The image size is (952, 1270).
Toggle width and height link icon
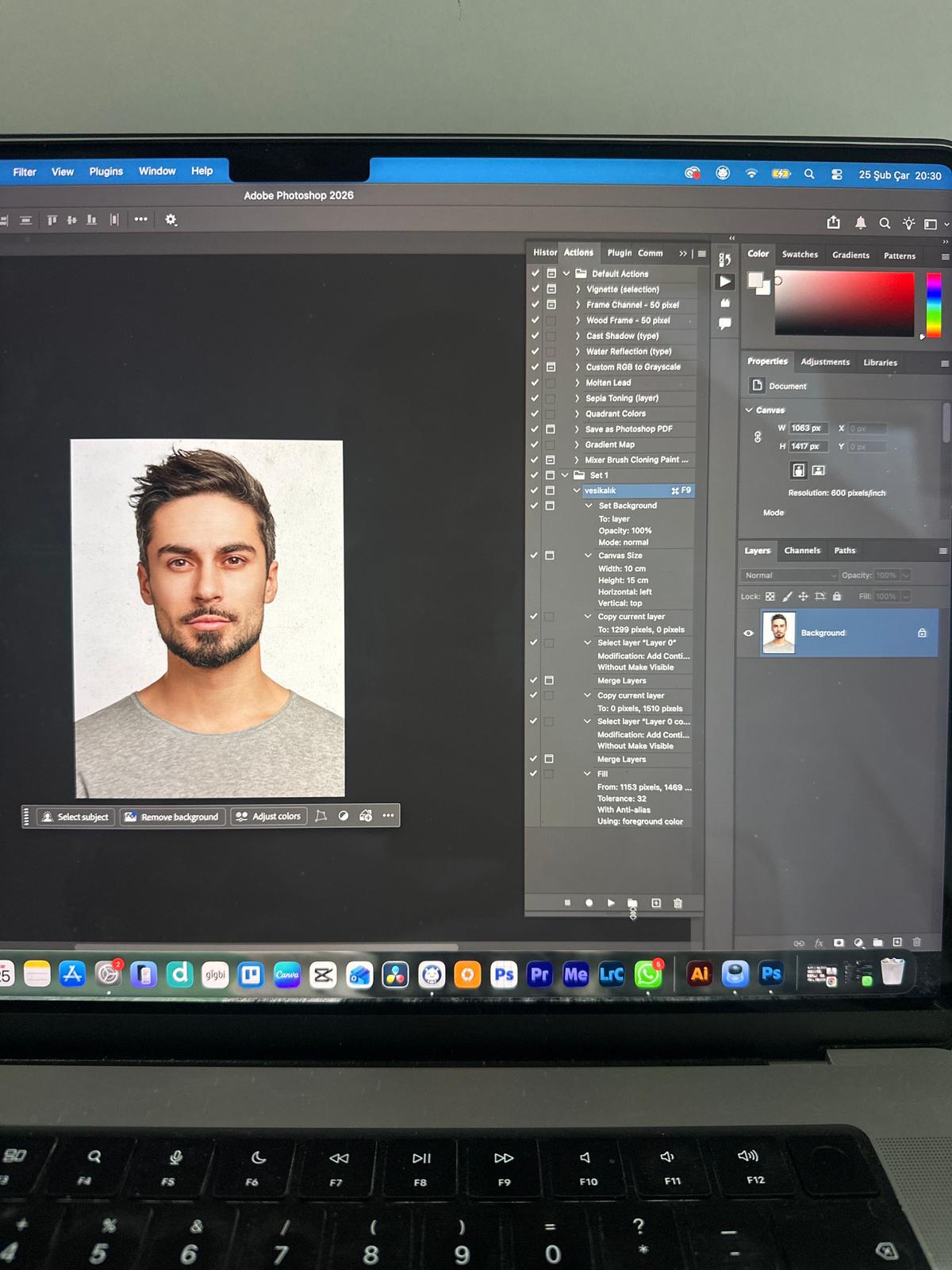758,437
